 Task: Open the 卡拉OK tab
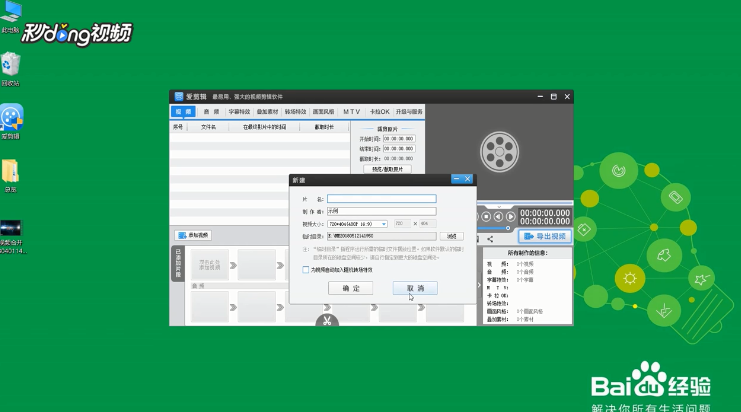[379, 112]
